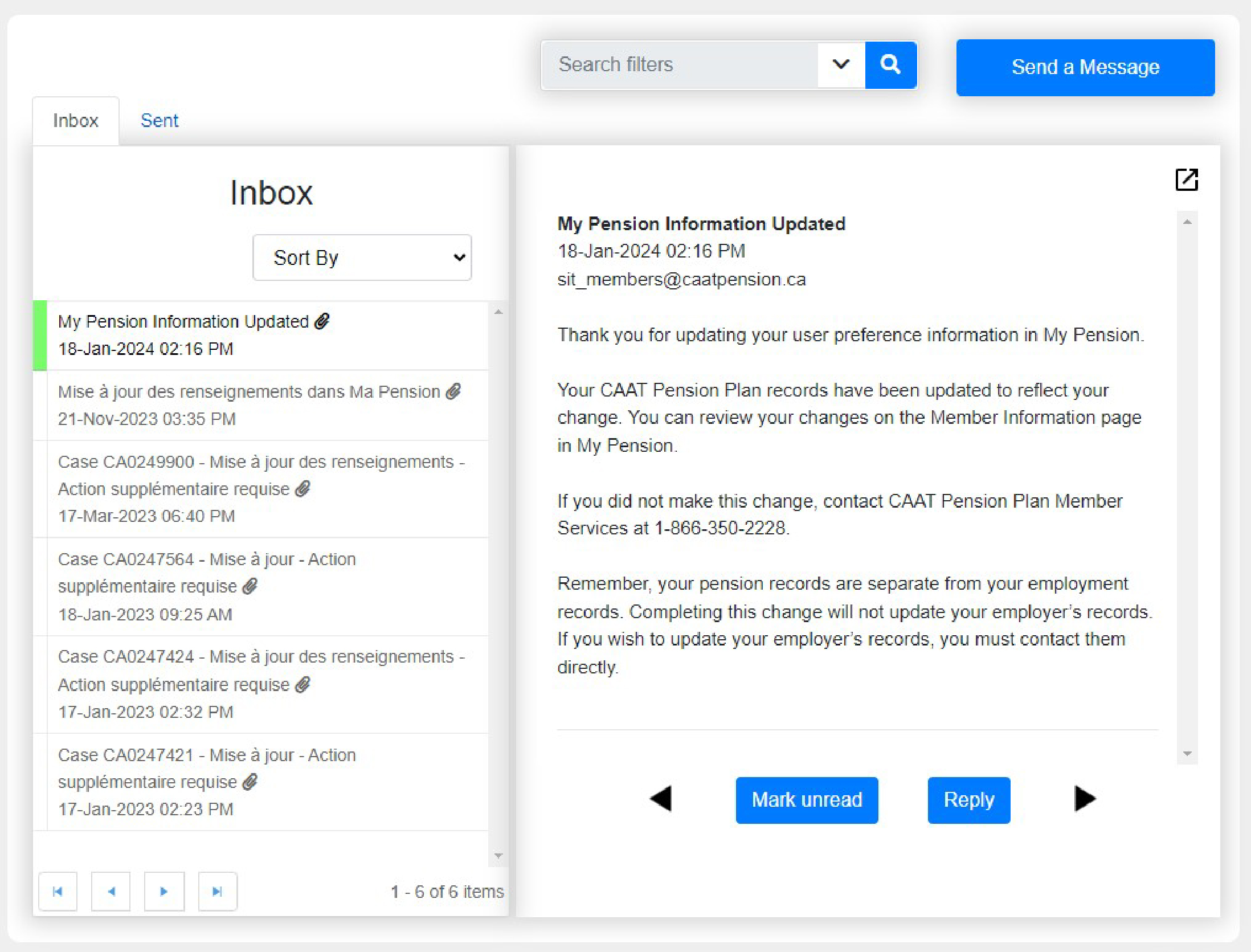
Task: Switch to the Sent tab
Action: (x=160, y=121)
